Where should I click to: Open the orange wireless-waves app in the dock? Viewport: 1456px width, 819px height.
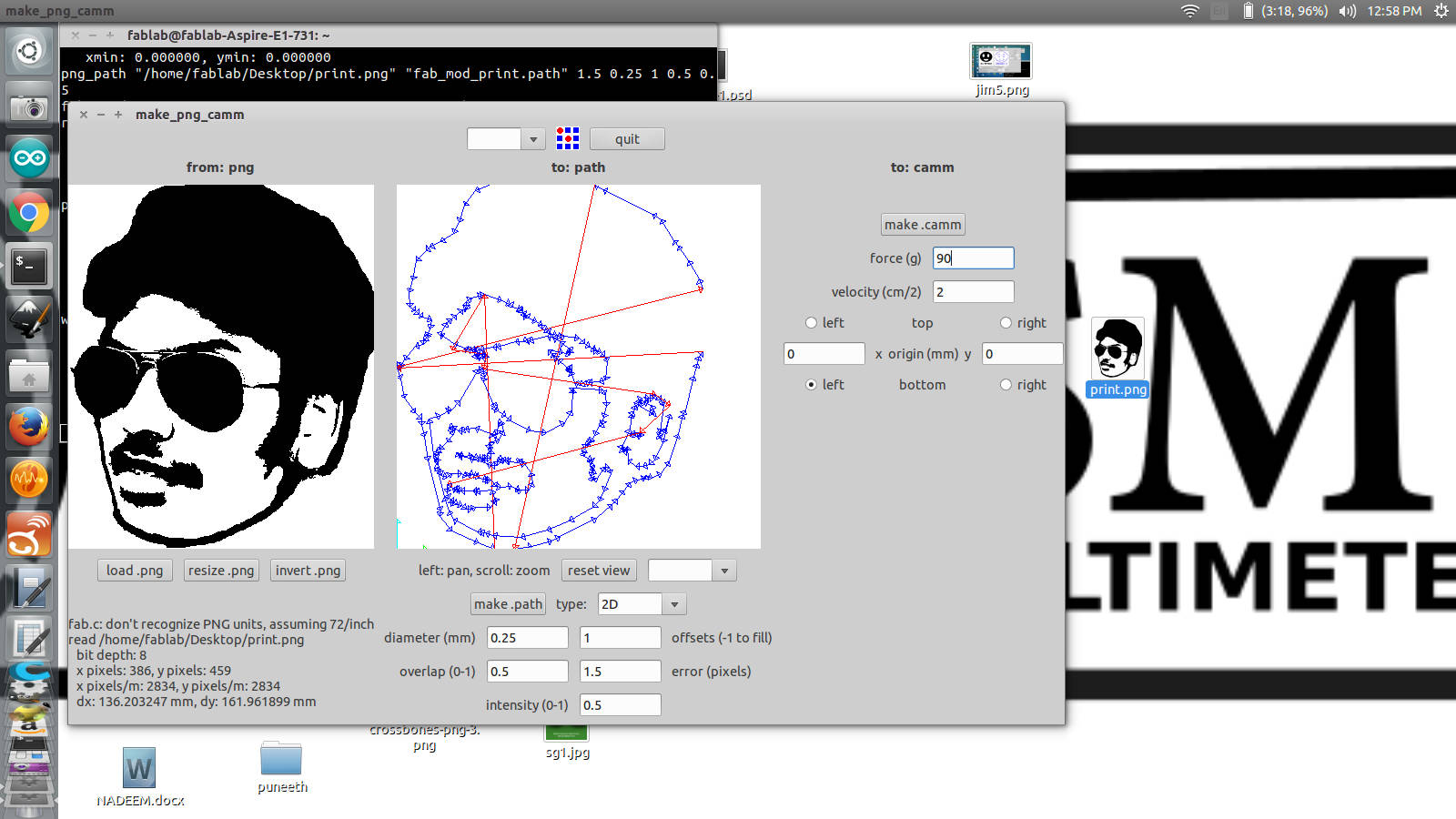click(x=29, y=533)
